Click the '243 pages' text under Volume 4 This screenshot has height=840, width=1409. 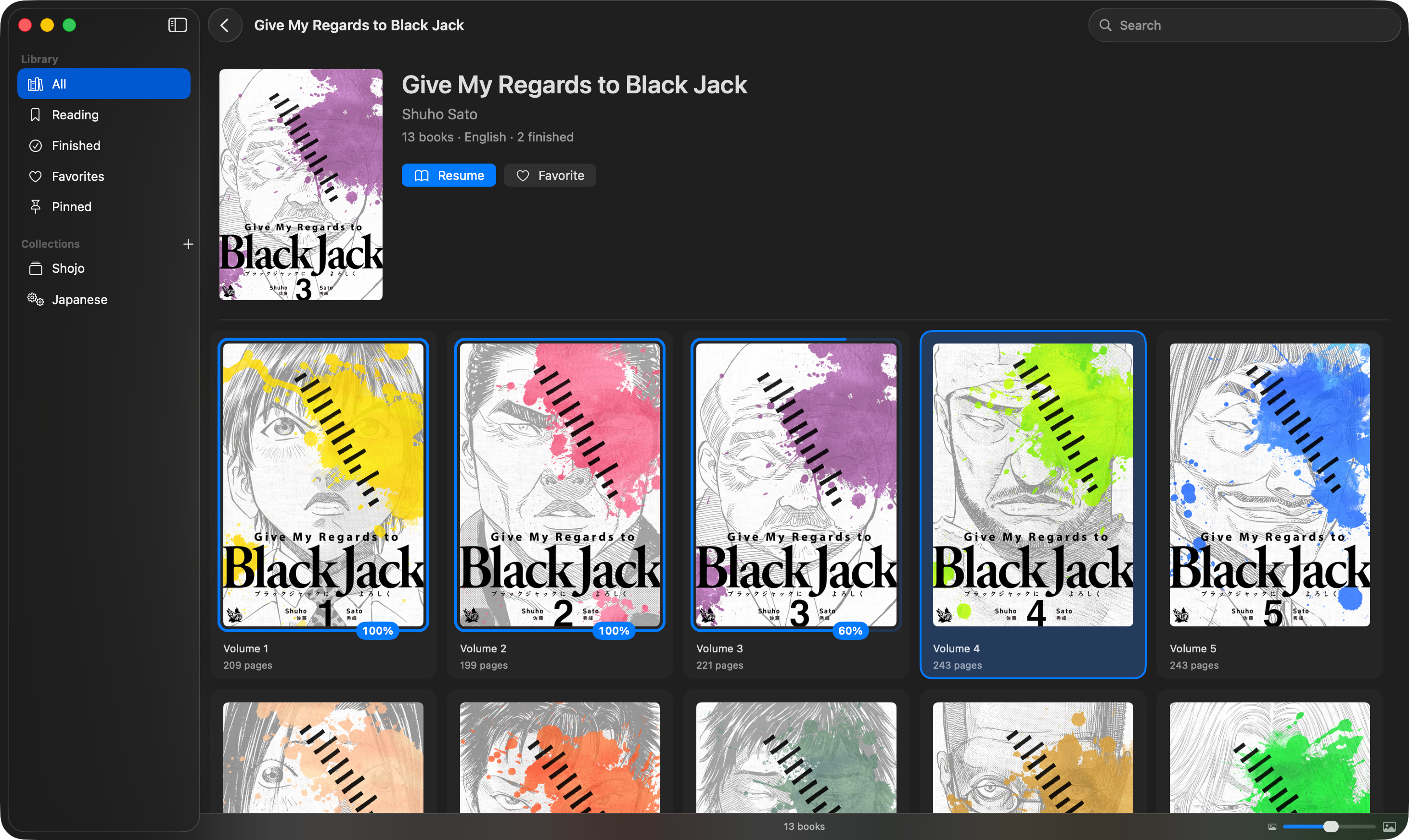tap(957, 665)
